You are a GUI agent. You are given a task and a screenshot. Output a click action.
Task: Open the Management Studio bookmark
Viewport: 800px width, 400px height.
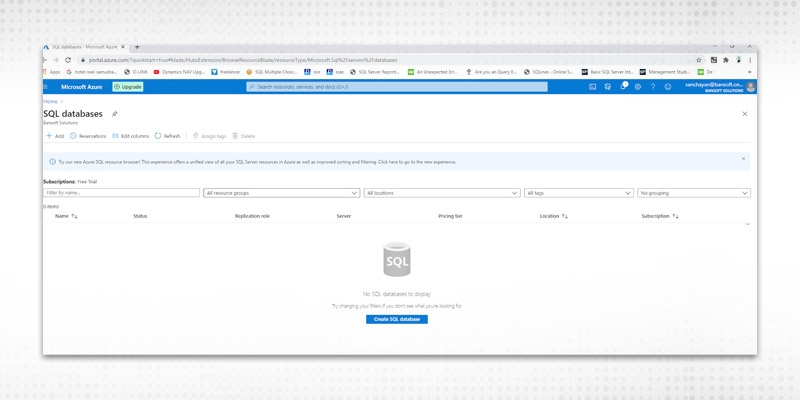pos(665,72)
